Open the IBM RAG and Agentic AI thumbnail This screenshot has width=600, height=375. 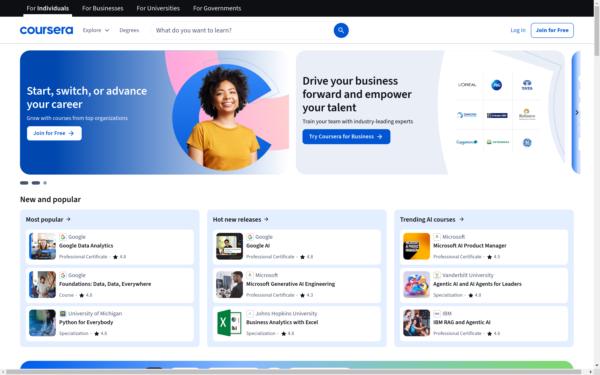pos(417,323)
